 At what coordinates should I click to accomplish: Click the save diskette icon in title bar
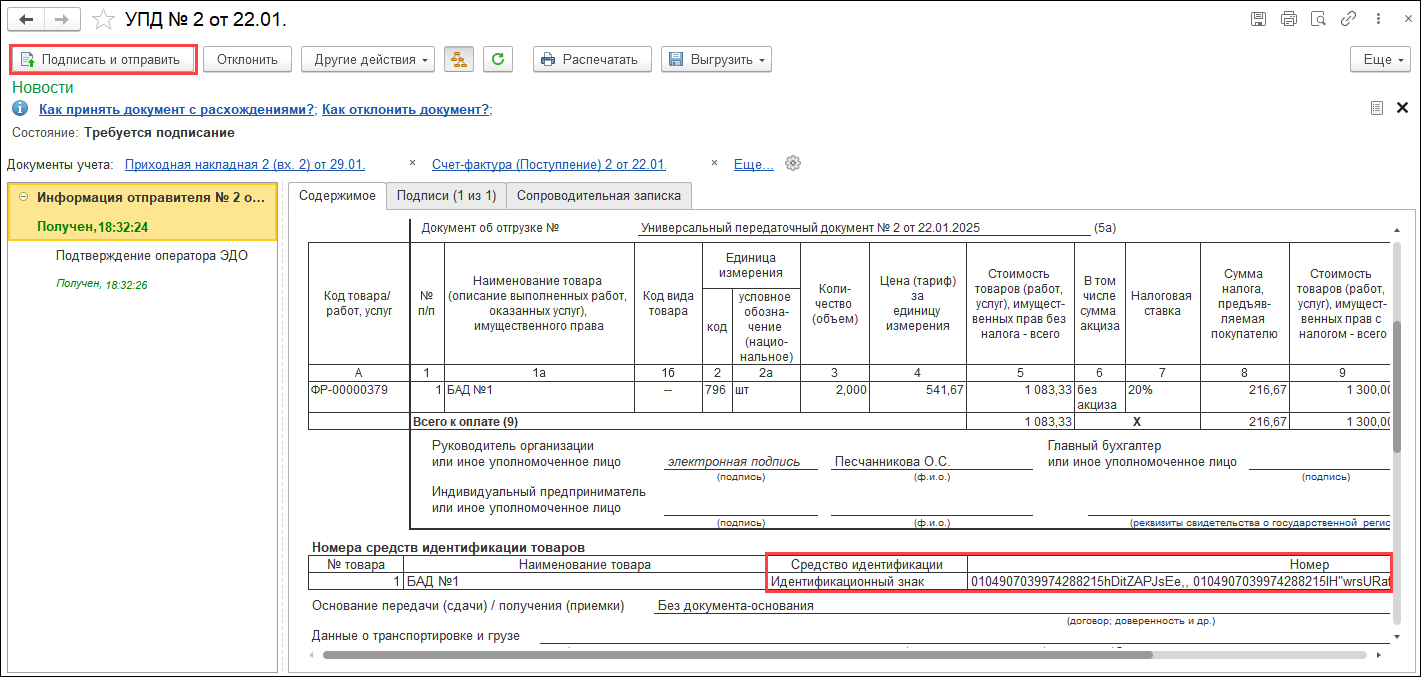1259,19
